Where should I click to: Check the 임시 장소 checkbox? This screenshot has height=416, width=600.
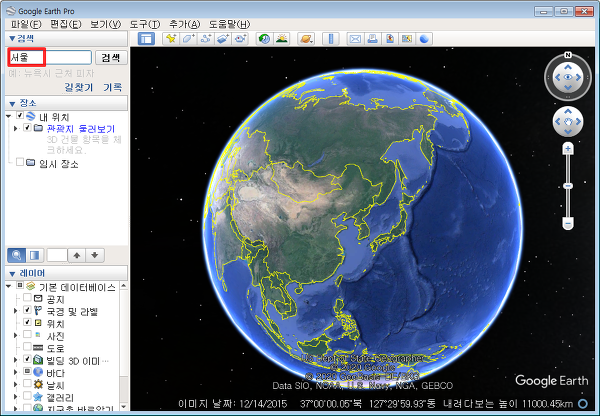[x=20, y=162]
